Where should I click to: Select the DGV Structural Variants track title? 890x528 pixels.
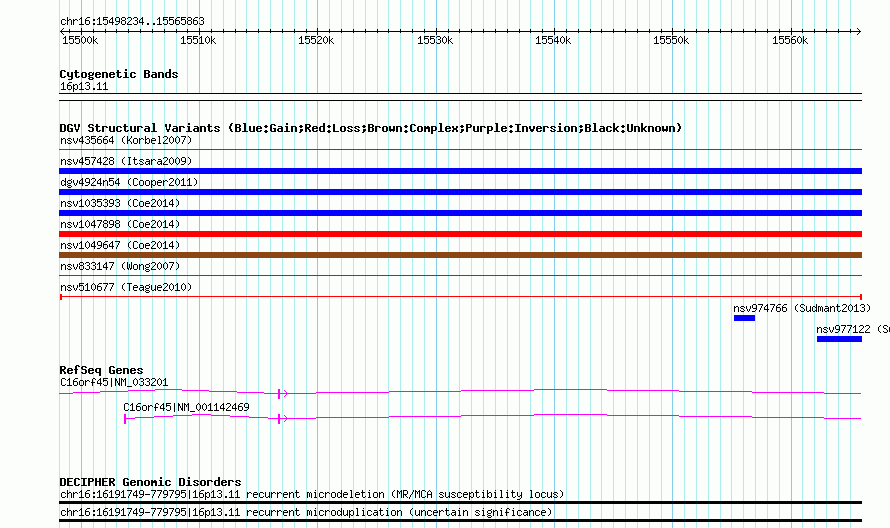(371, 128)
